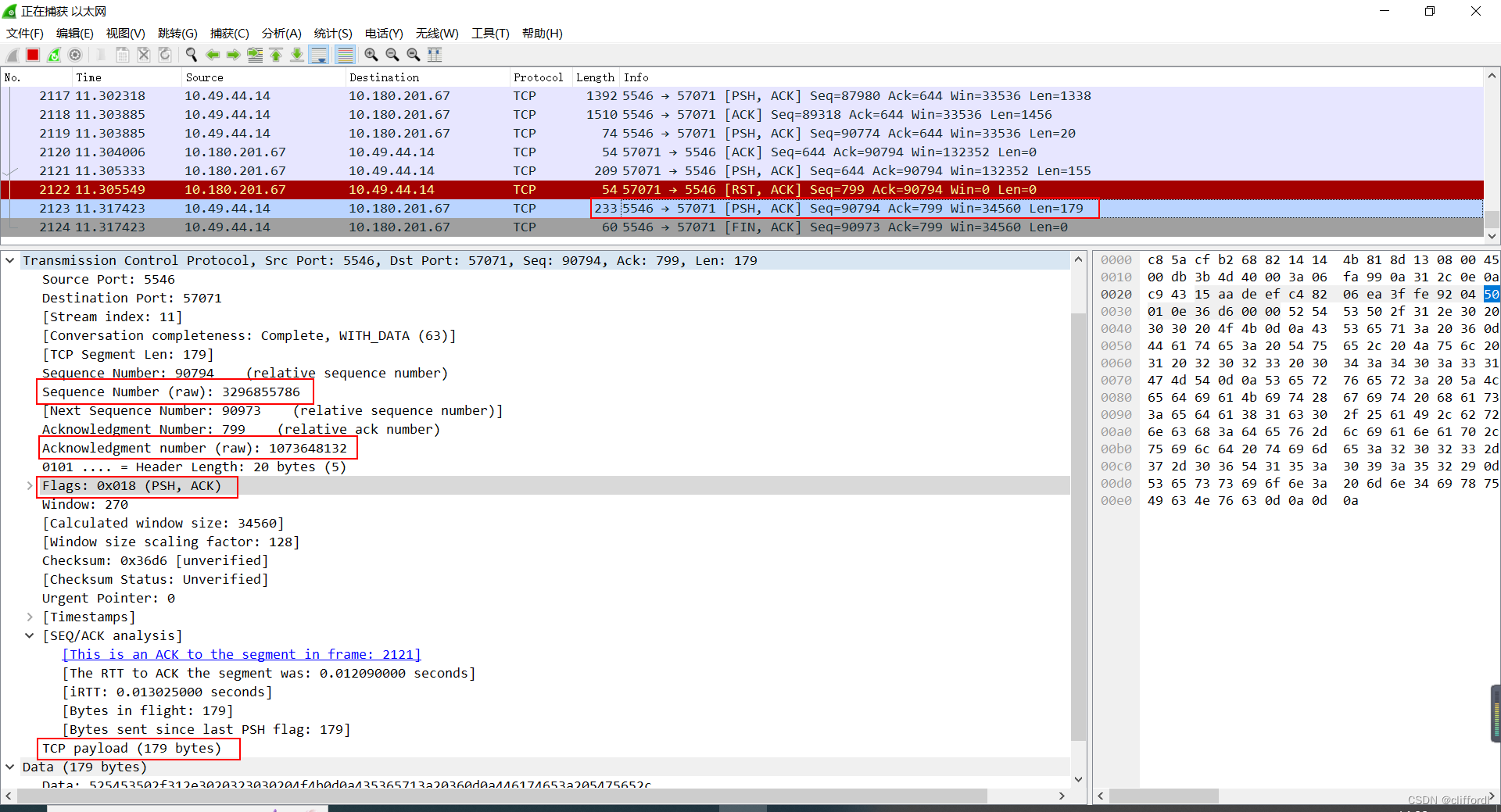This screenshot has width=1501, height=812.
Task: Reset text to normal size
Action: 414,55
